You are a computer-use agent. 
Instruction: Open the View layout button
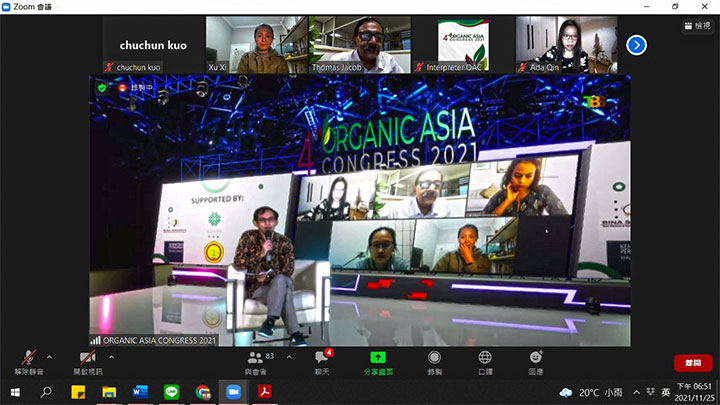pyautogui.click(x=697, y=26)
